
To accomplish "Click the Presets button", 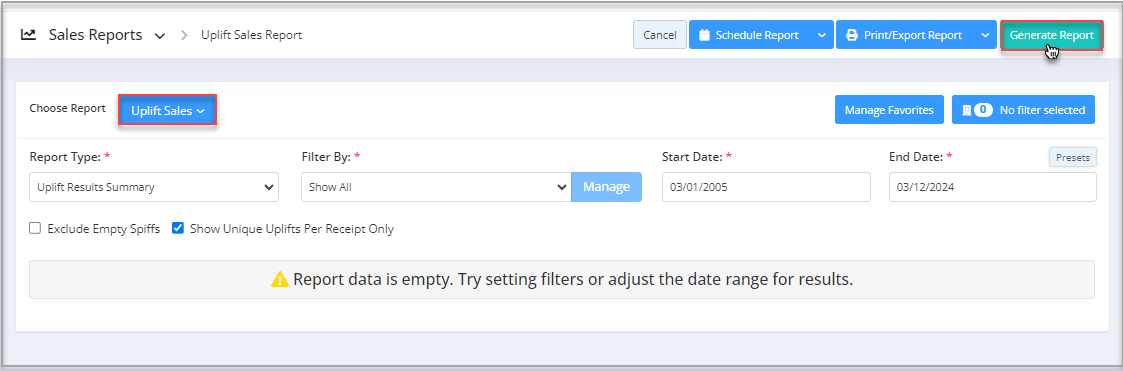I will pos(1072,157).
